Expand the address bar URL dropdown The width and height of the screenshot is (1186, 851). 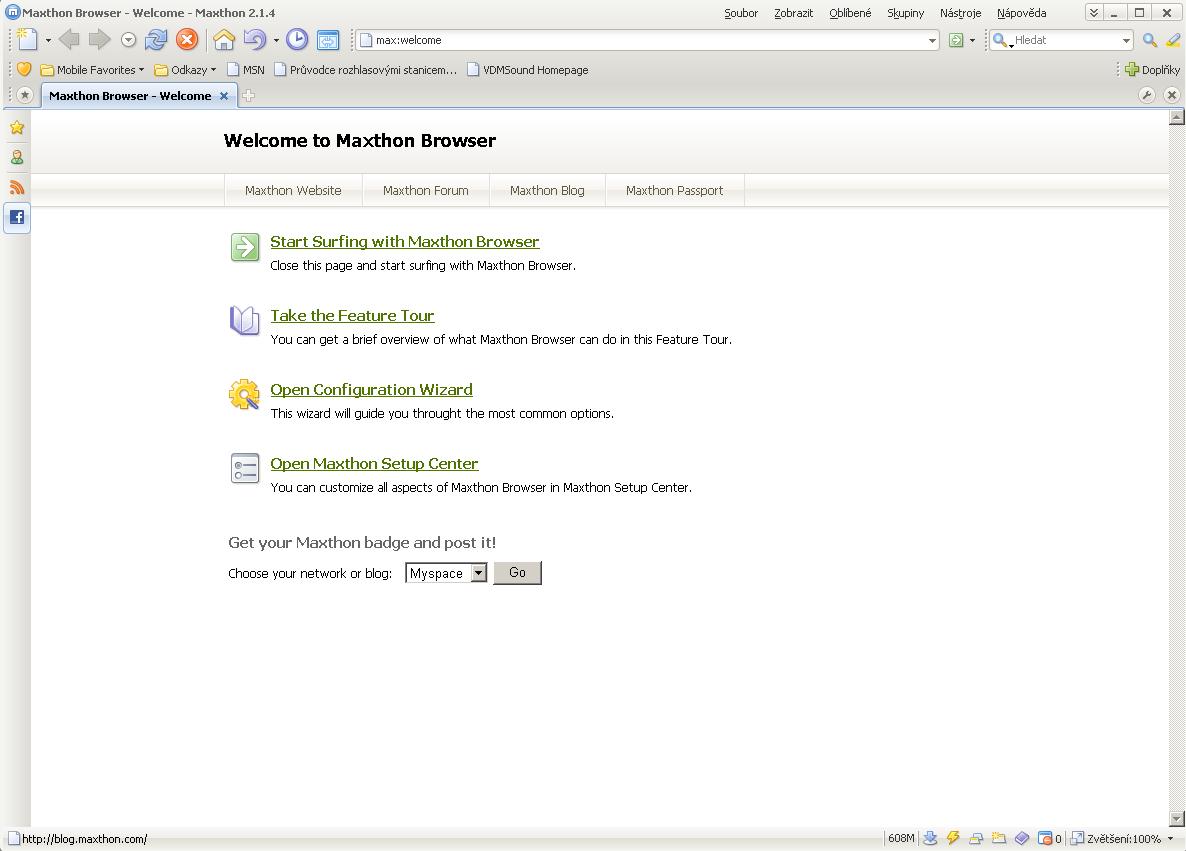[x=932, y=41]
